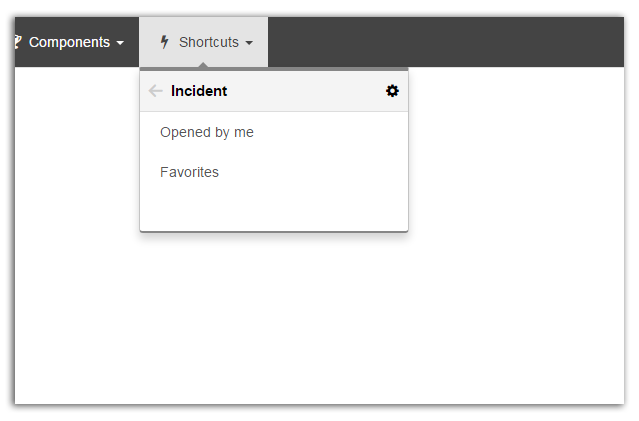This screenshot has width=639, height=421.
Task: Collapse the Shortcuts dropdown caret
Action: tap(249, 43)
